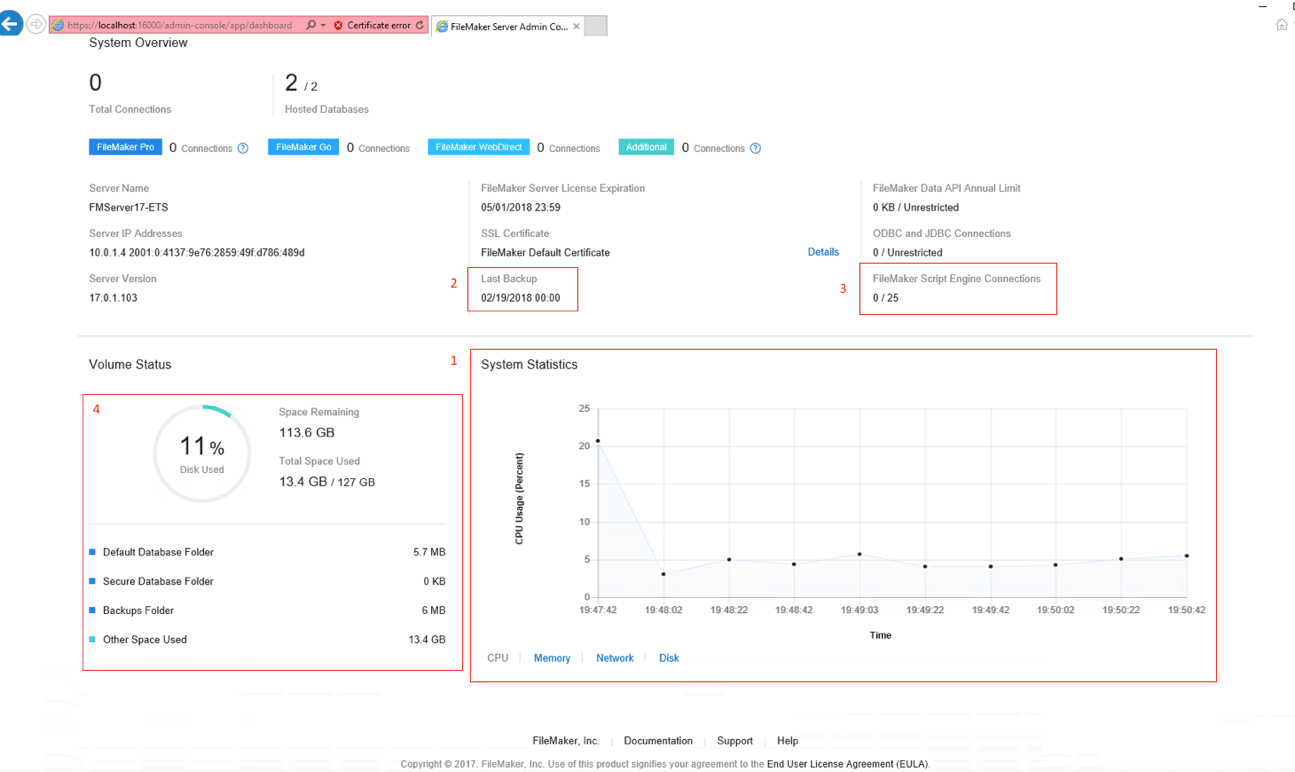The width and height of the screenshot is (1295, 772).
Task: Open the Support footer link
Action: pos(735,741)
